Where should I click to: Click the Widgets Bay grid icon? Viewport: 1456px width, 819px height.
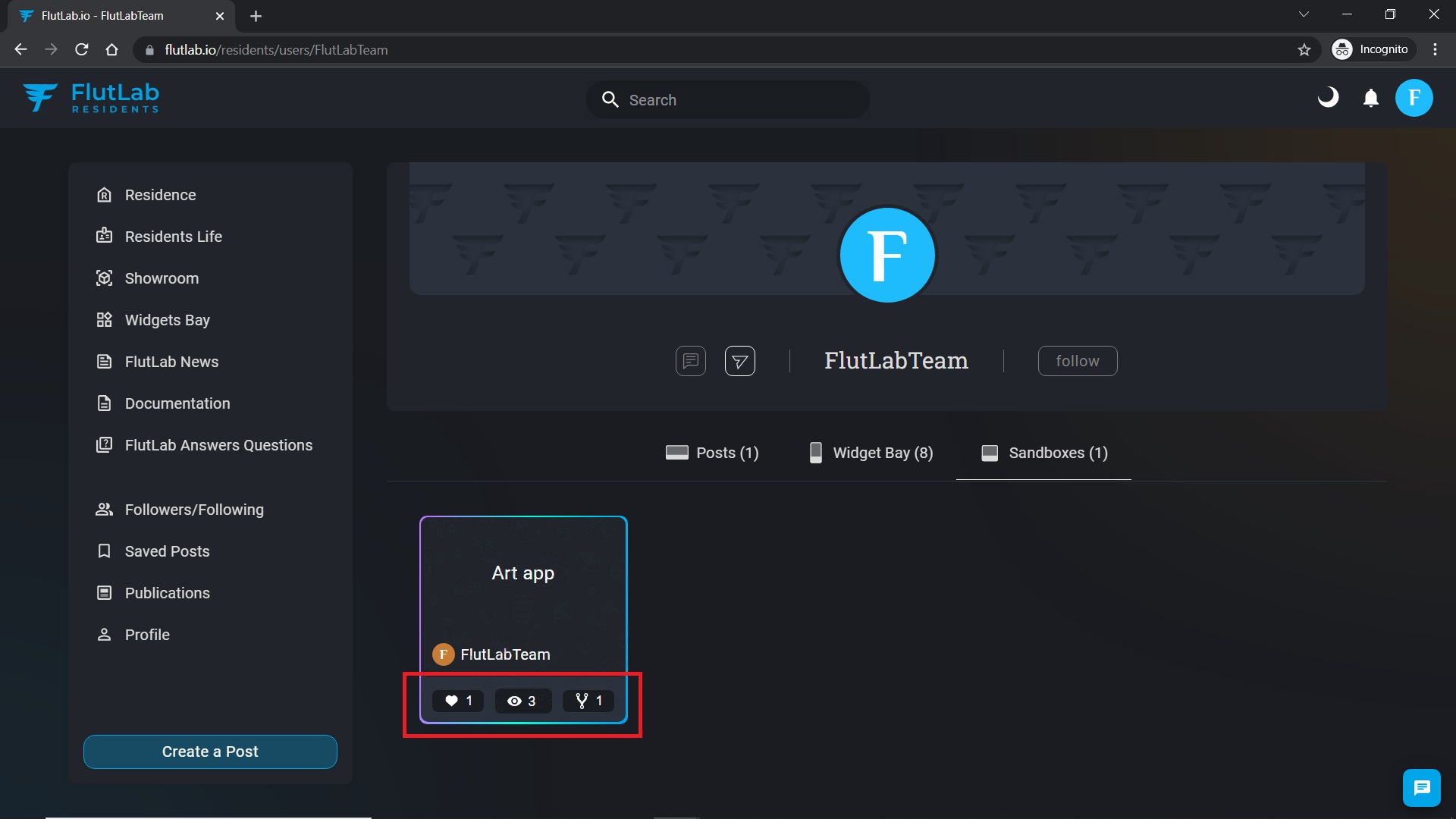105,320
